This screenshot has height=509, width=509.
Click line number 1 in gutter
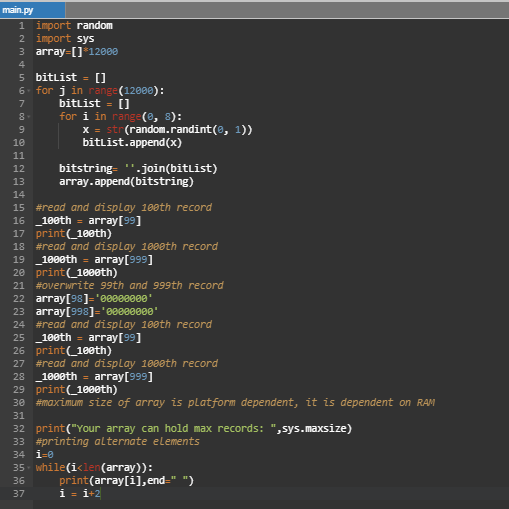pyautogui.click(x=22, y=26)
